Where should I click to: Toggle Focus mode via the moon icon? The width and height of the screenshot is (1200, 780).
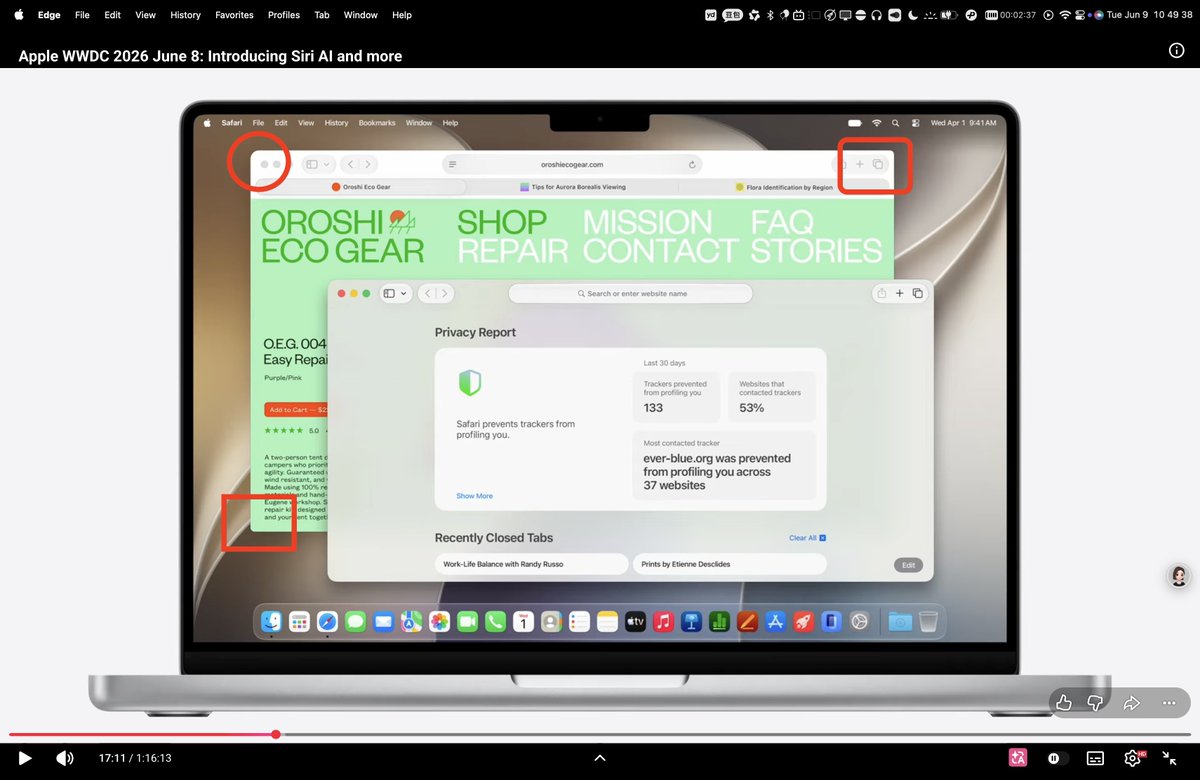(x=915, y=15)
